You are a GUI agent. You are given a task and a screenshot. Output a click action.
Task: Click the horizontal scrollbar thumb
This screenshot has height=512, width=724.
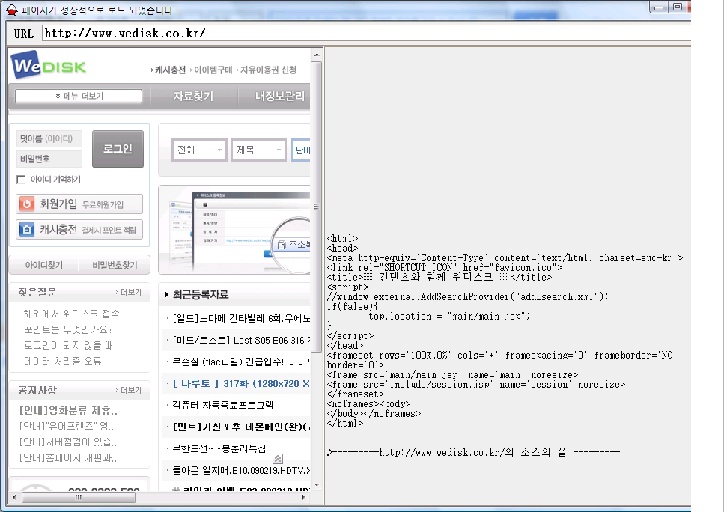[x=79, y=497]
